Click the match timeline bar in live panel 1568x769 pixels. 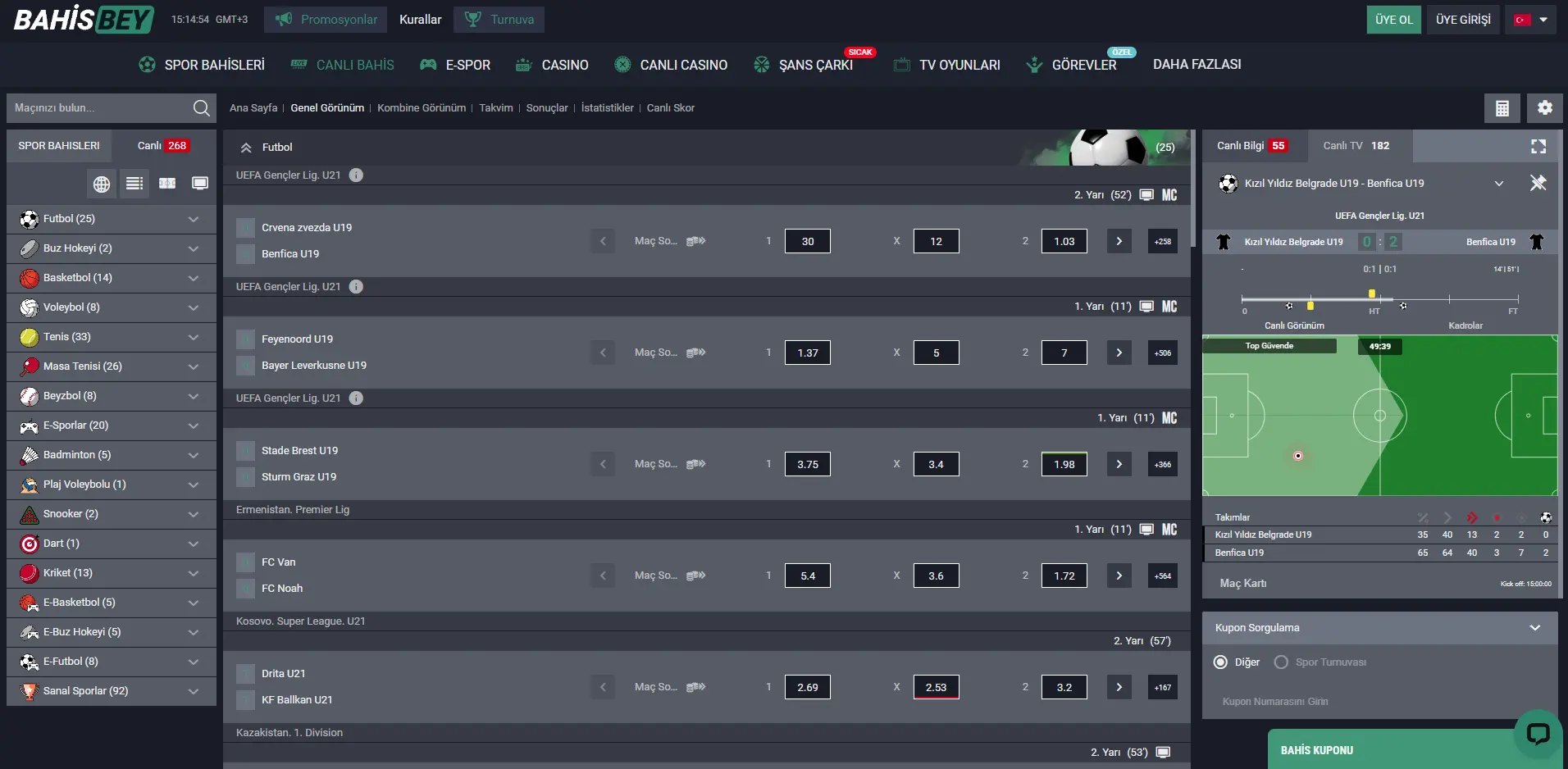1380,299
